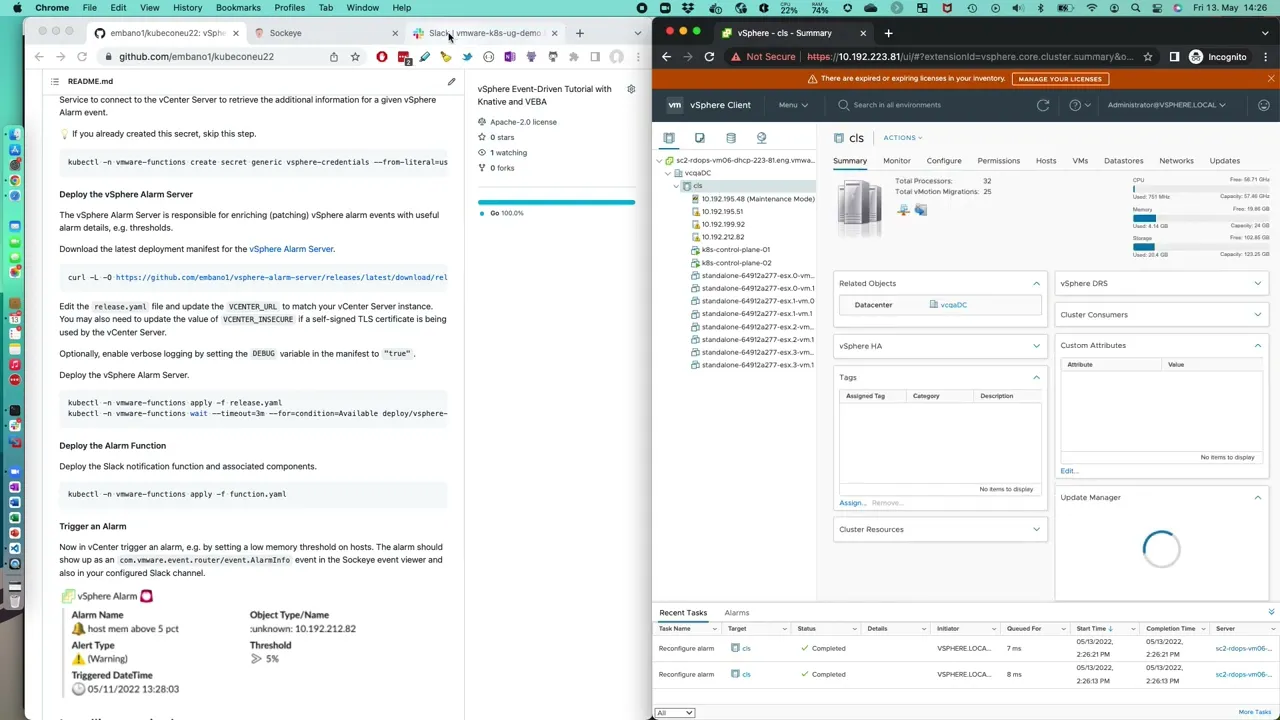Switch to the Monitor tab

897,160
